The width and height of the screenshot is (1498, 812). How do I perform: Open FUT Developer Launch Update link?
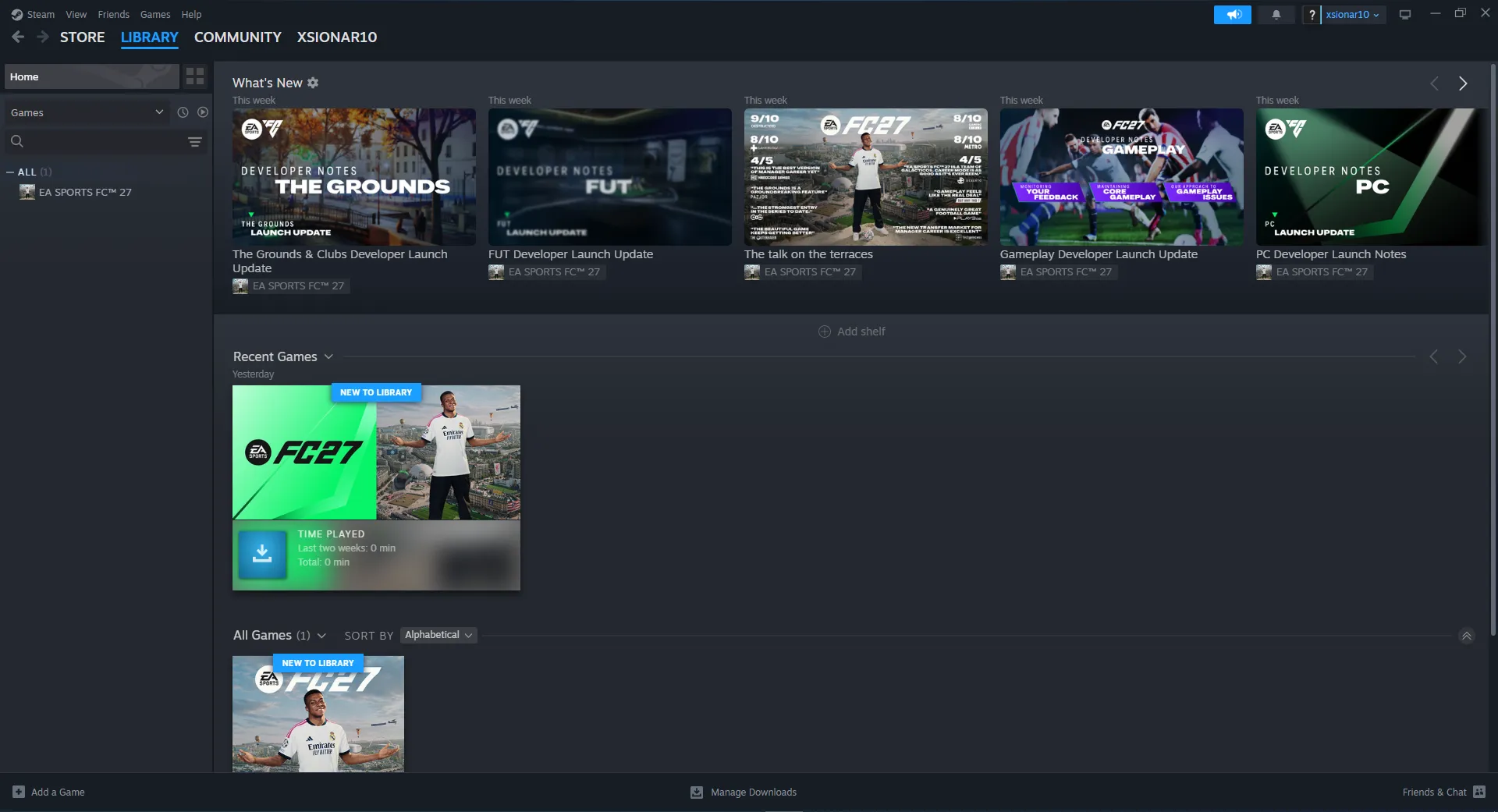pos(571,254)
